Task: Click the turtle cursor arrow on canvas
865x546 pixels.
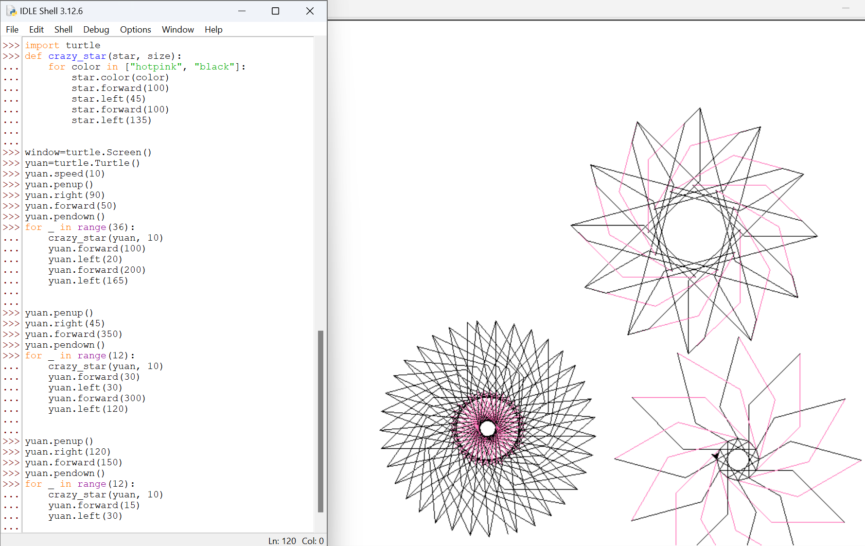Action: point(715,456)
